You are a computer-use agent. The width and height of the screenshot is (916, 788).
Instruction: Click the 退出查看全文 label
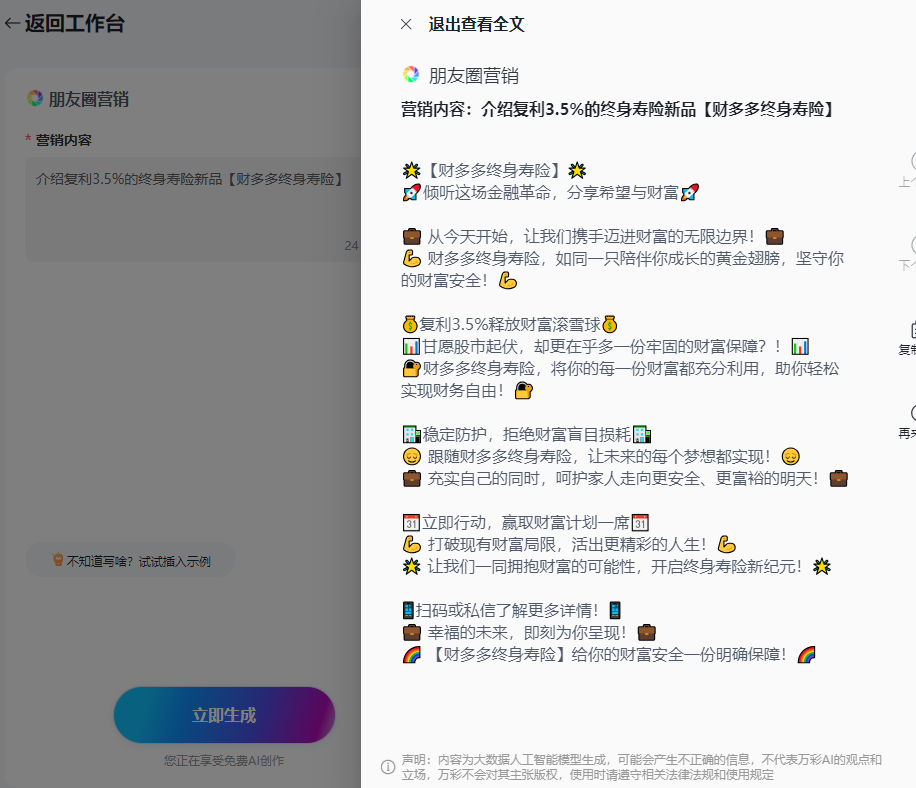point(476,24)
